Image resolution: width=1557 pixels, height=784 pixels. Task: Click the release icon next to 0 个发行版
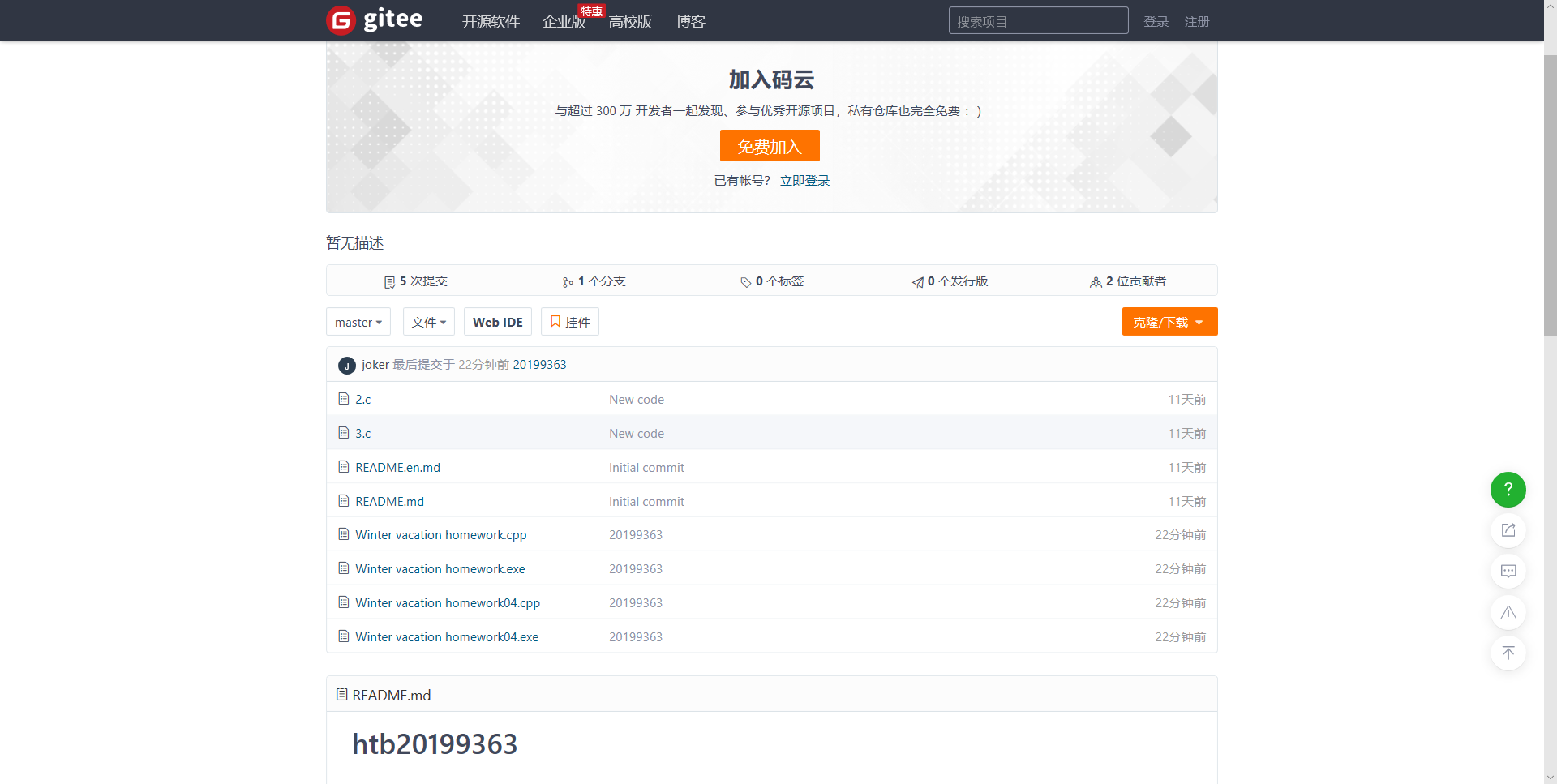[x=918, y=282]
